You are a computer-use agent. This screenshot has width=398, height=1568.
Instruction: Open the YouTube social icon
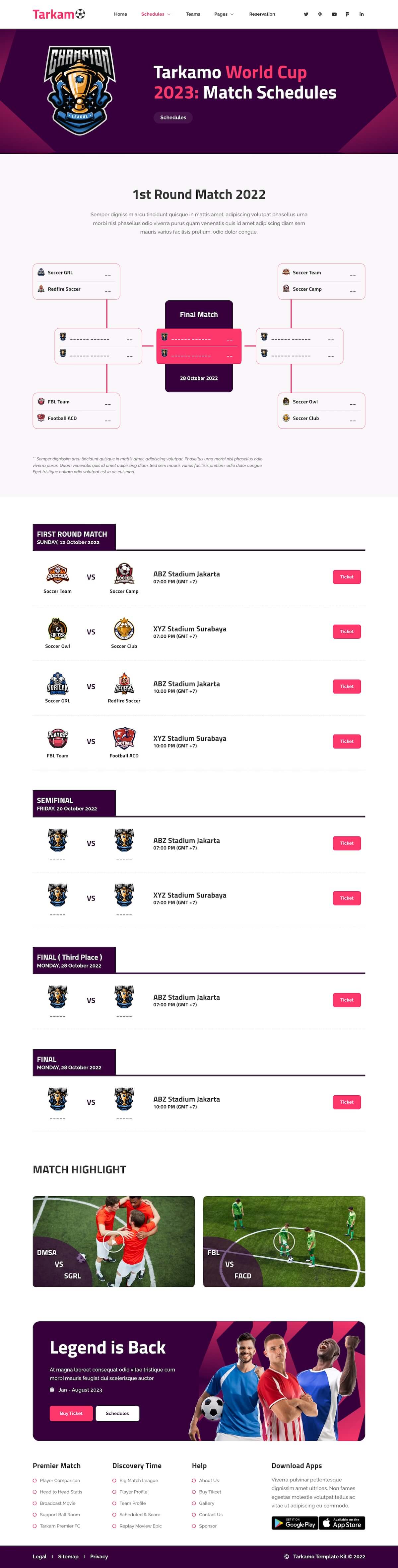(334, 14)
